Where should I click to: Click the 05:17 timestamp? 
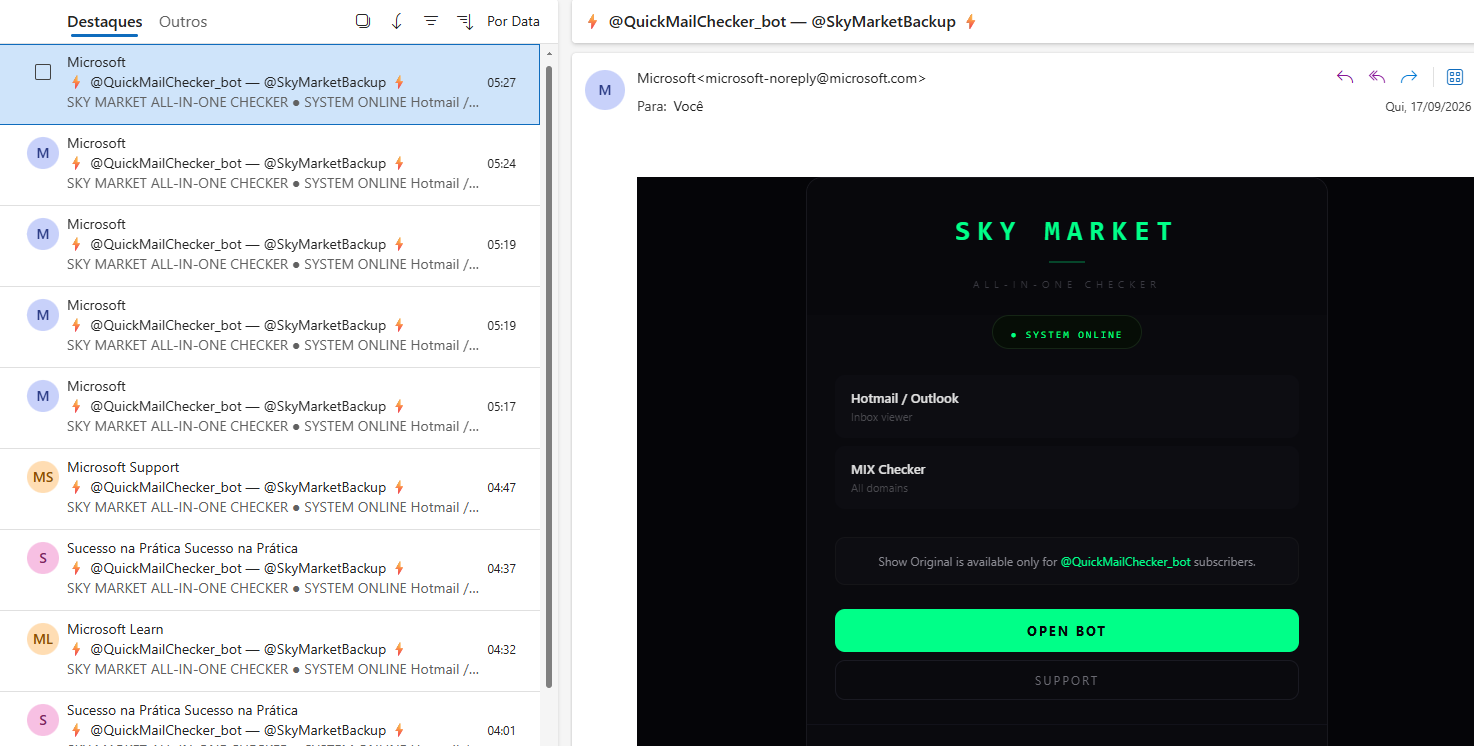coord(501,407)
